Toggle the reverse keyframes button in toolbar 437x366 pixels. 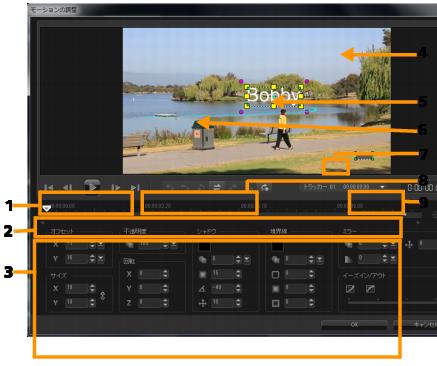point(217,187)
